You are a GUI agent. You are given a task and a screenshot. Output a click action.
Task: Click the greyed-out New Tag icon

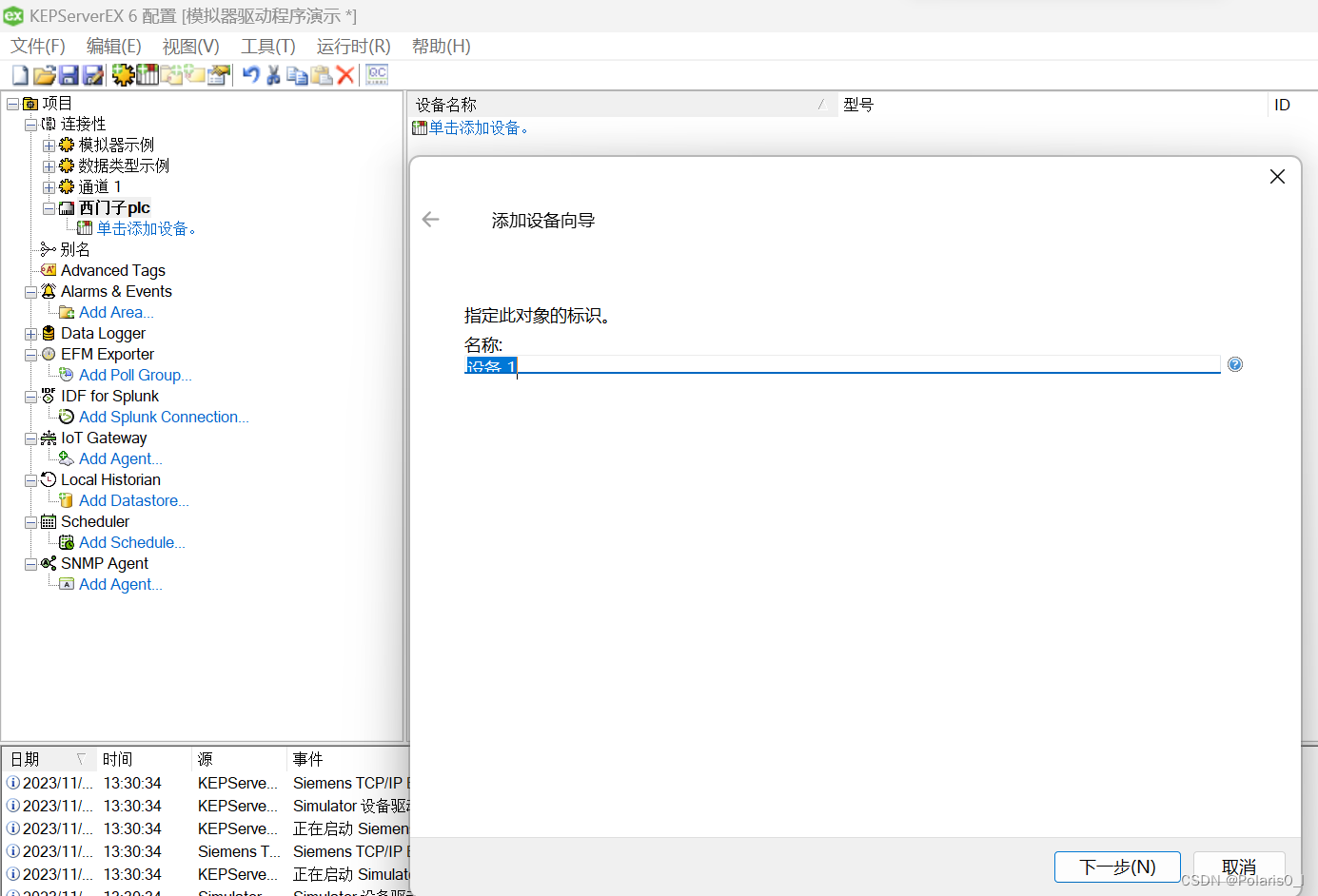[x=194, y=75]
